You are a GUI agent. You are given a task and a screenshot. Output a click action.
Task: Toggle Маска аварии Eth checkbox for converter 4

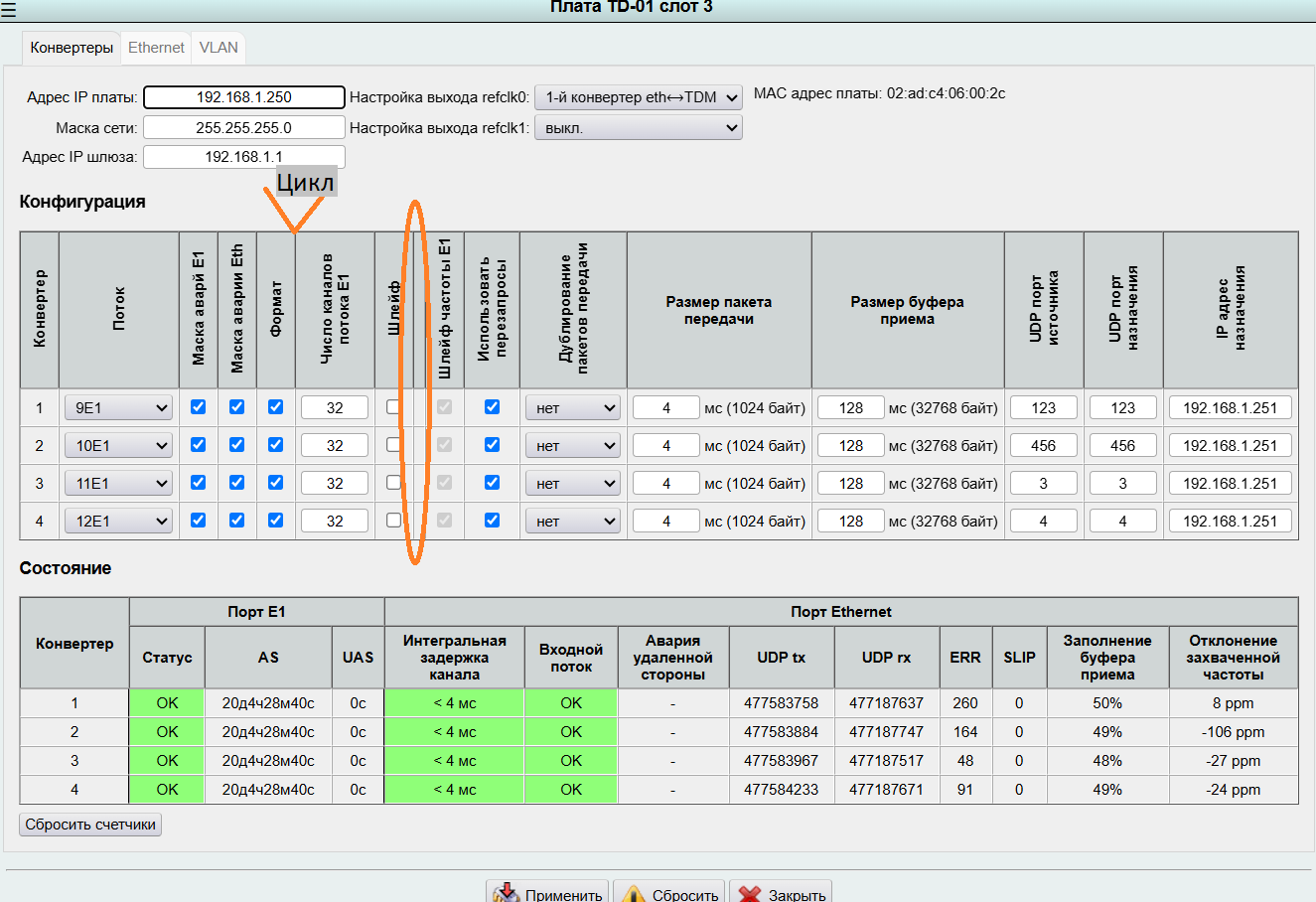[x=237, y=521]
